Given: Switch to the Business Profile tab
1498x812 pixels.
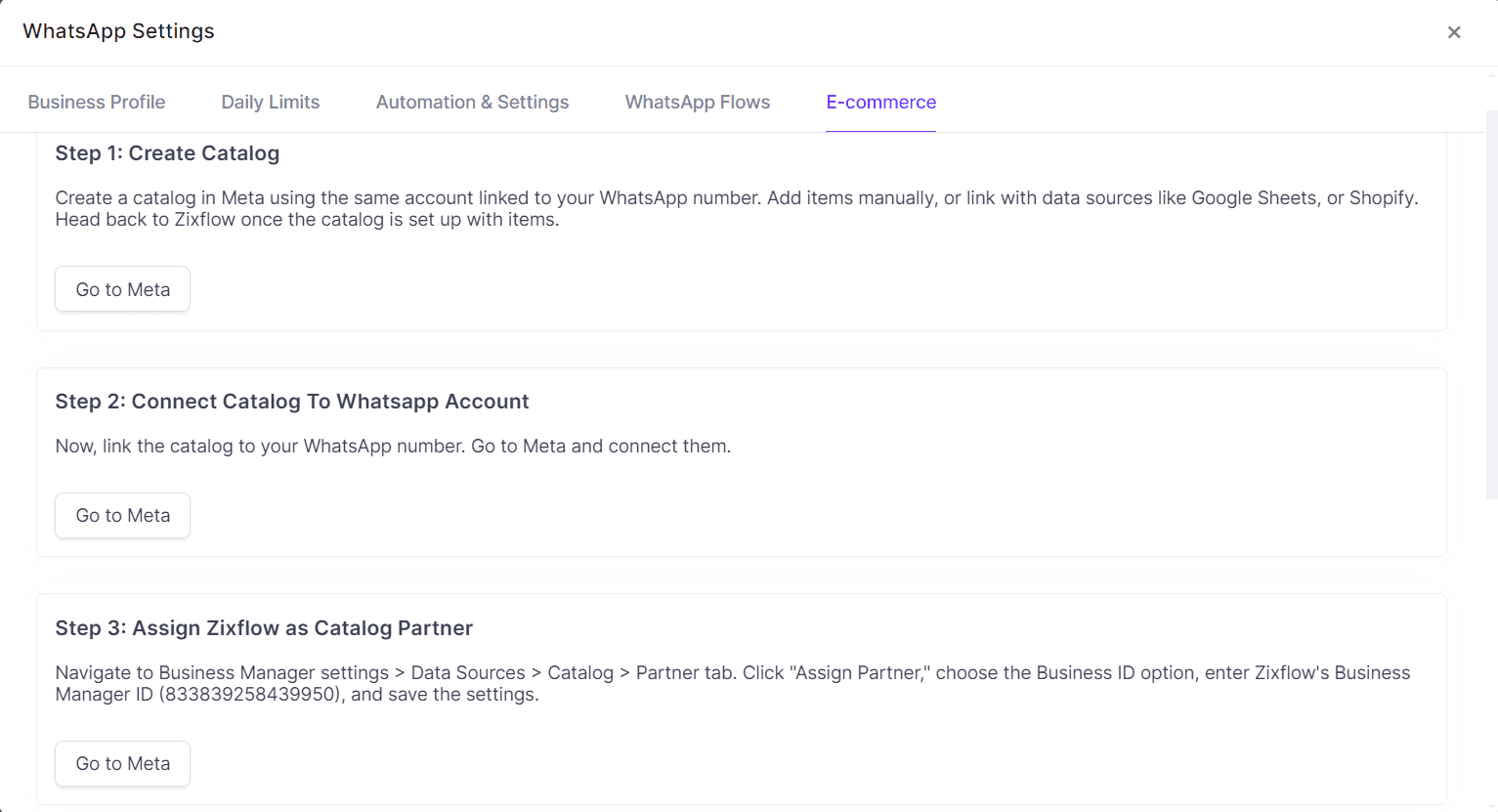Looking at the screenshot, I should coord(97,102).
